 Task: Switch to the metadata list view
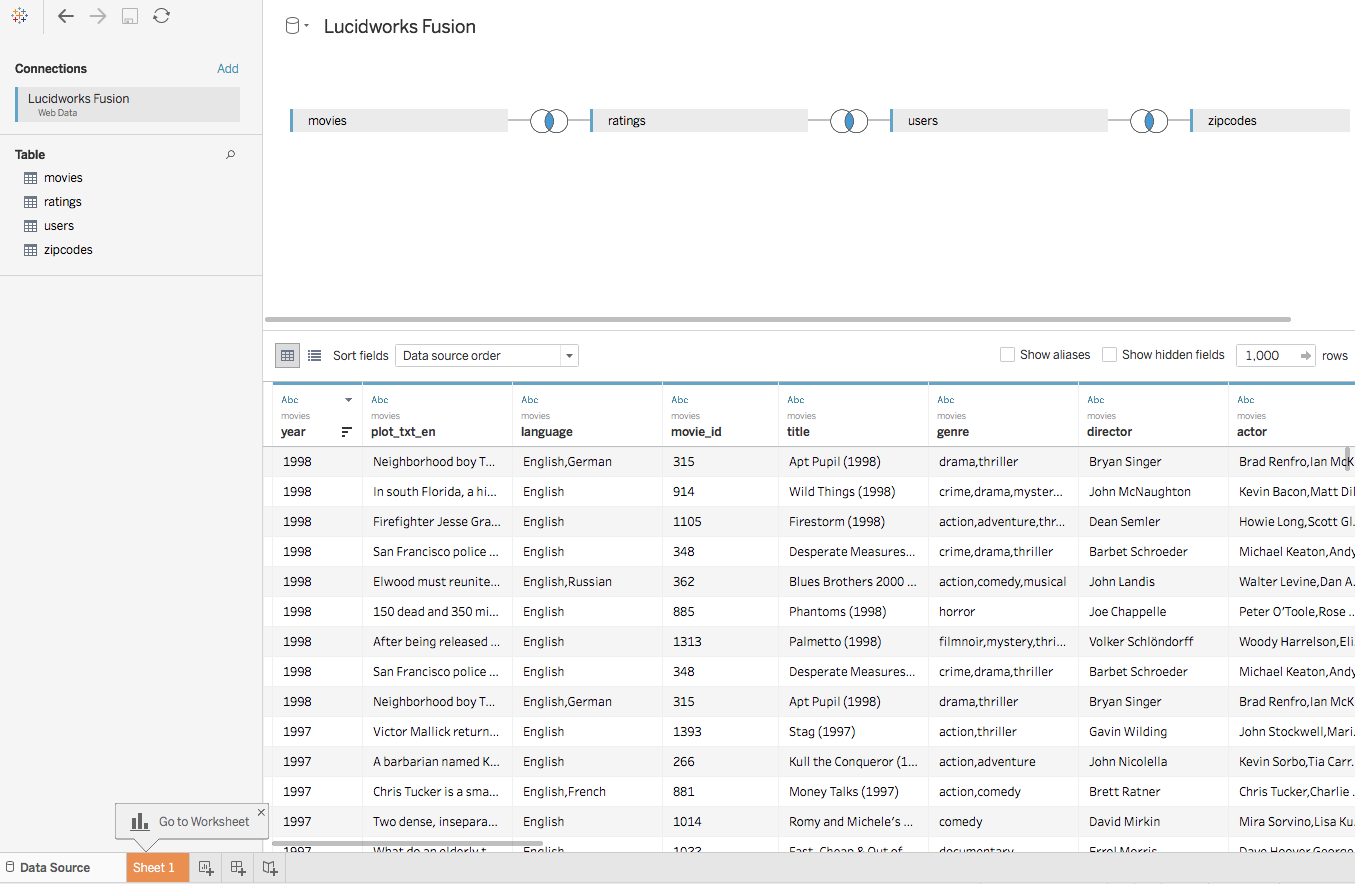coord(315,355)
